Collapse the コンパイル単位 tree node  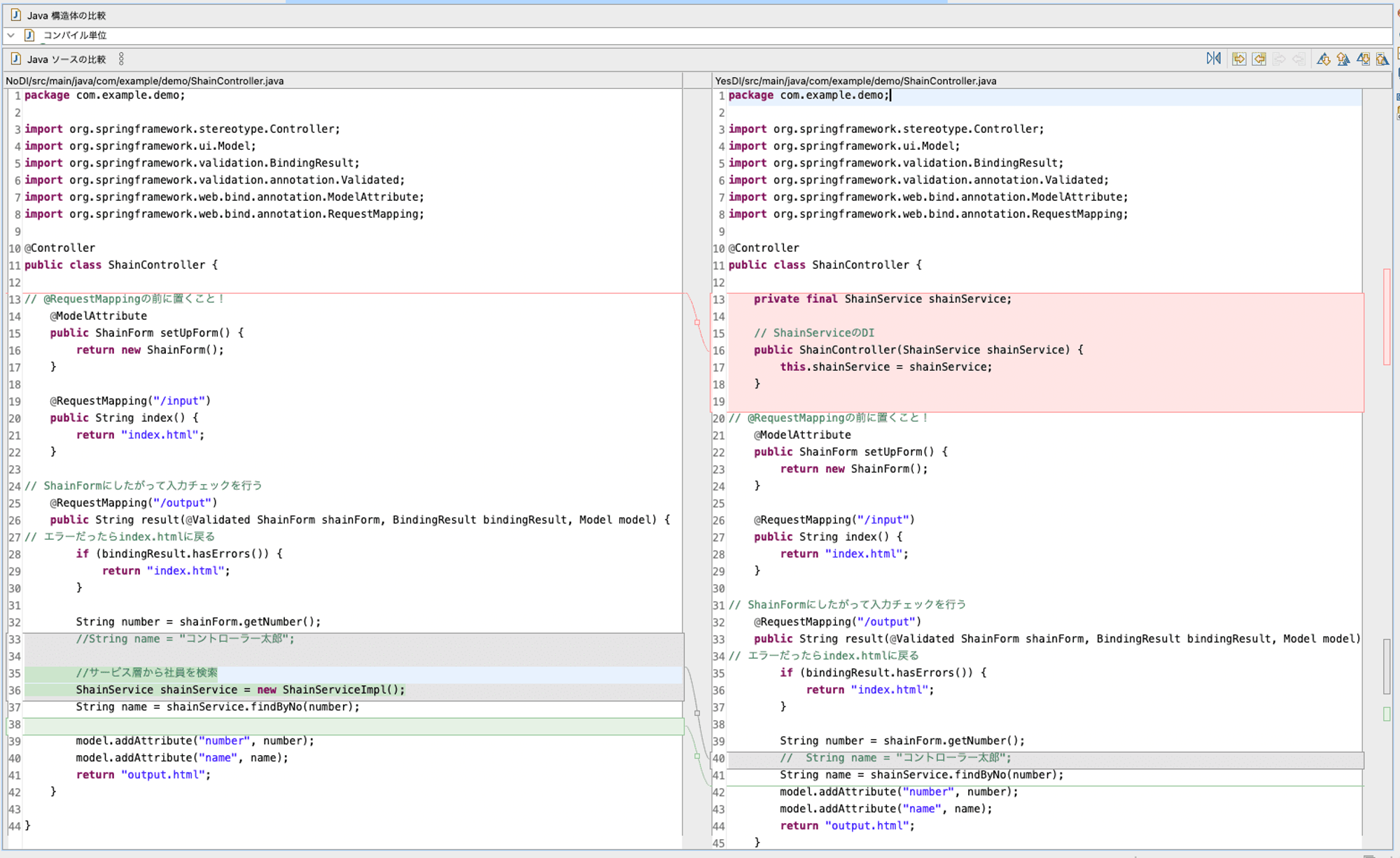pos(10,35)
